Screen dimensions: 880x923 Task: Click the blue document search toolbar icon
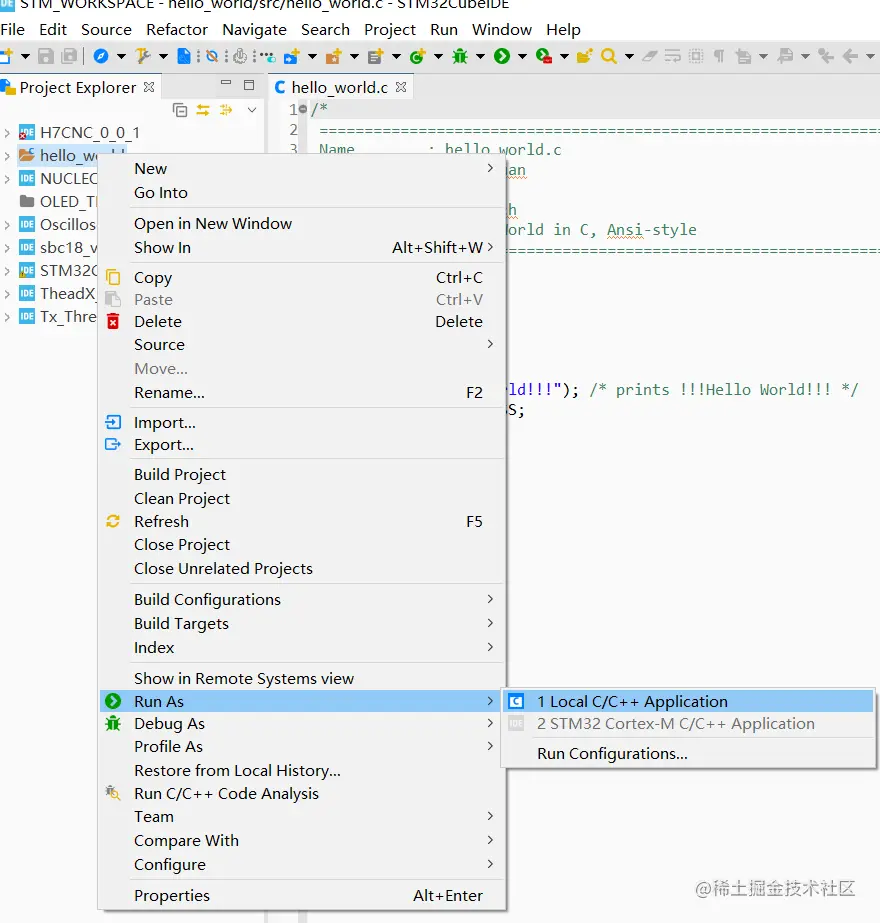pyautogui.click(x=184, y=57)
